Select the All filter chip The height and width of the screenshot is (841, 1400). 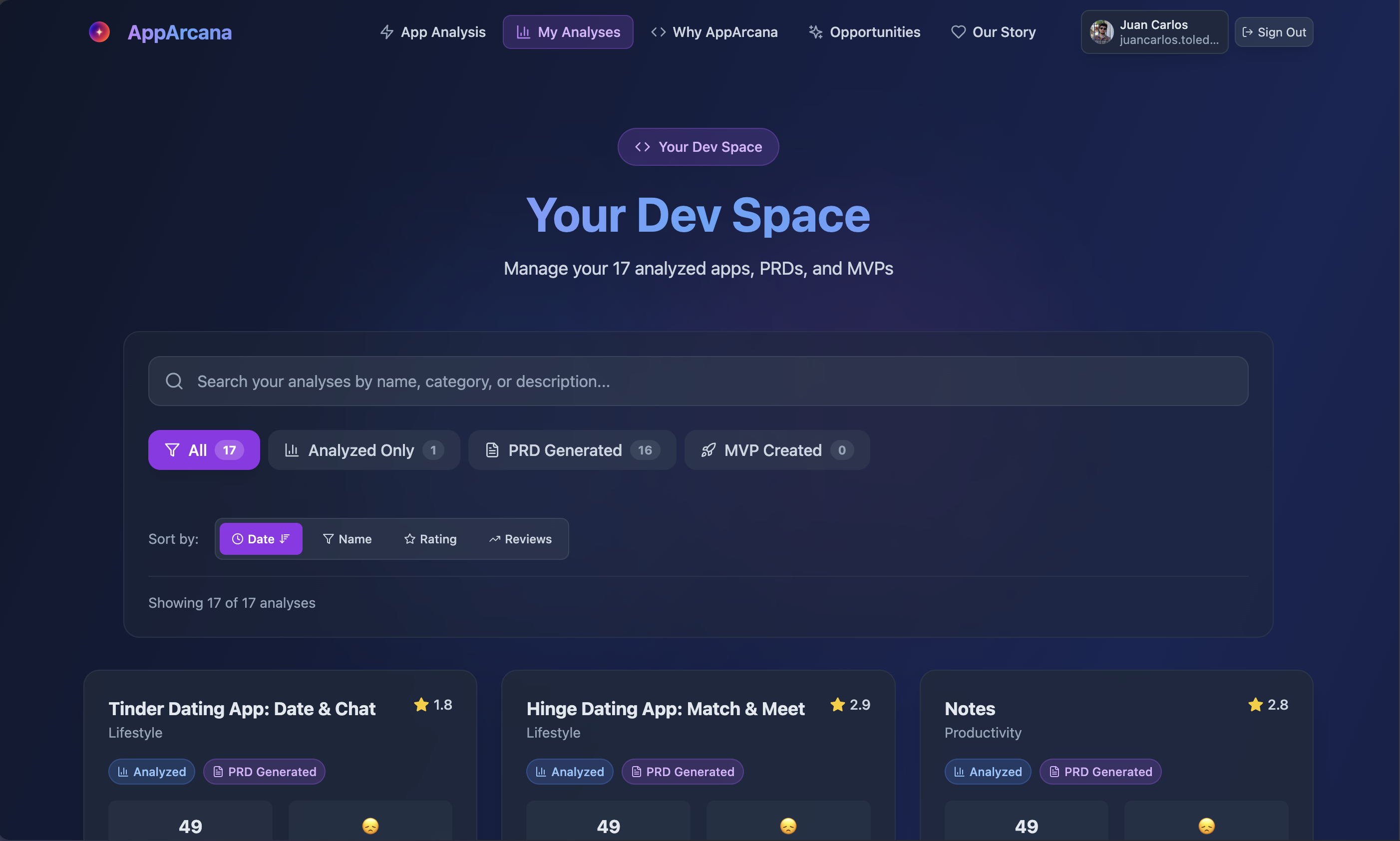pos(204,450)
